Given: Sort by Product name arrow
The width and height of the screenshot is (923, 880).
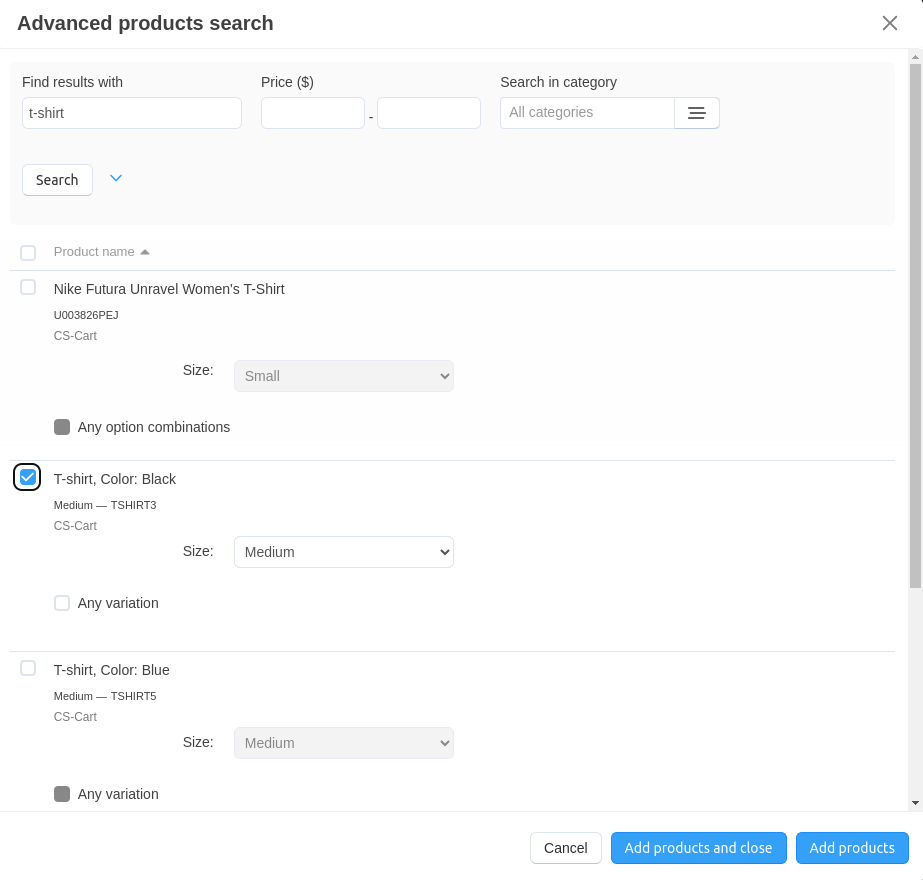Looking at the screenshot, I should coord(145,252).
